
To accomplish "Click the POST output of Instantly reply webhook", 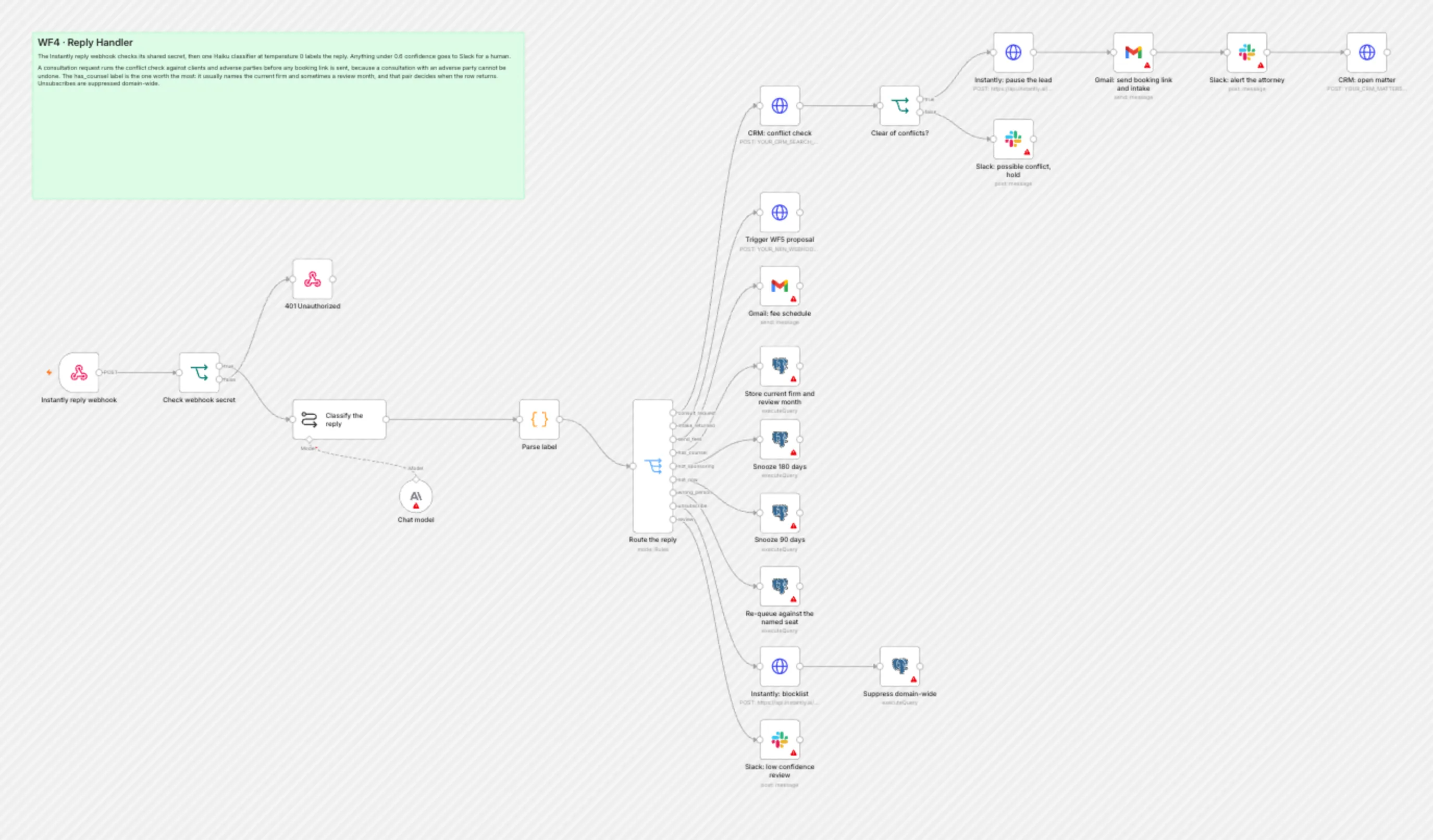I will coord(99,373).
